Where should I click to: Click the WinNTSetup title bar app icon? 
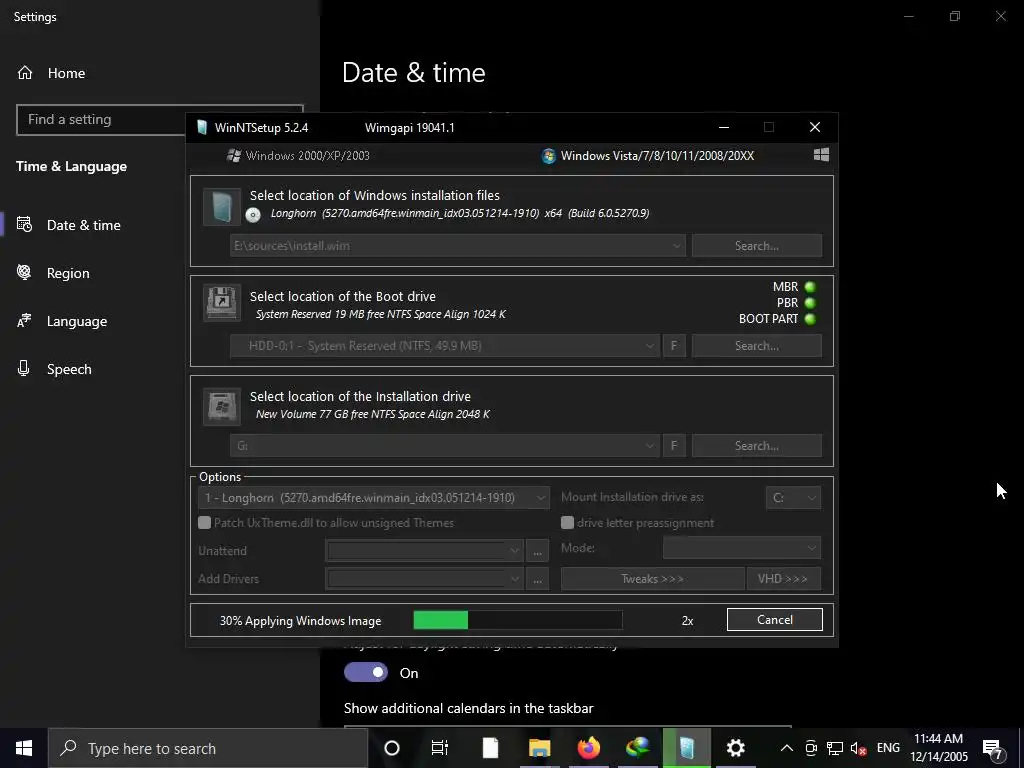point(202,127)
